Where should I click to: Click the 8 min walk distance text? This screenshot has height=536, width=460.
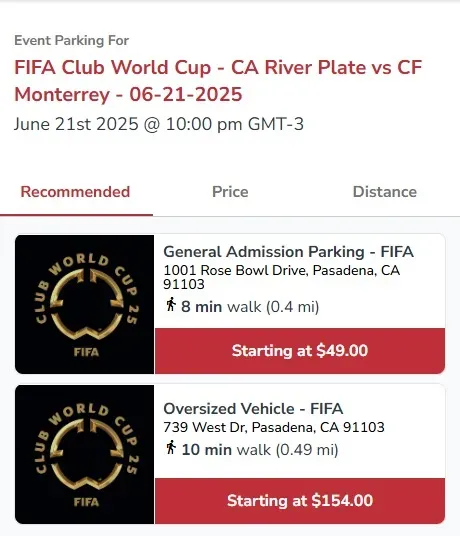click(x=250, y=307)
